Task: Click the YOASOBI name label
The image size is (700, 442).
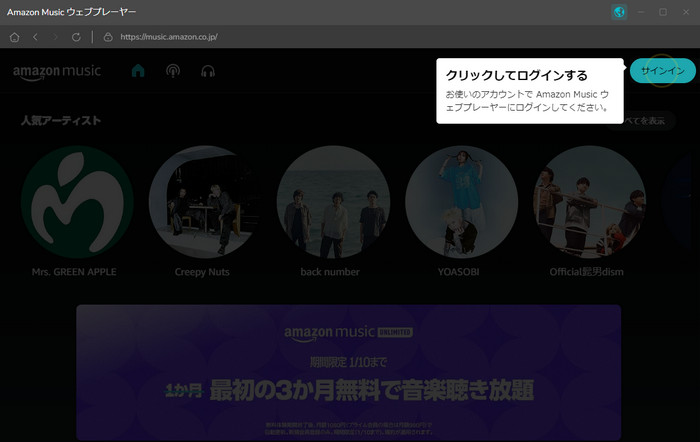Action: 458,272
